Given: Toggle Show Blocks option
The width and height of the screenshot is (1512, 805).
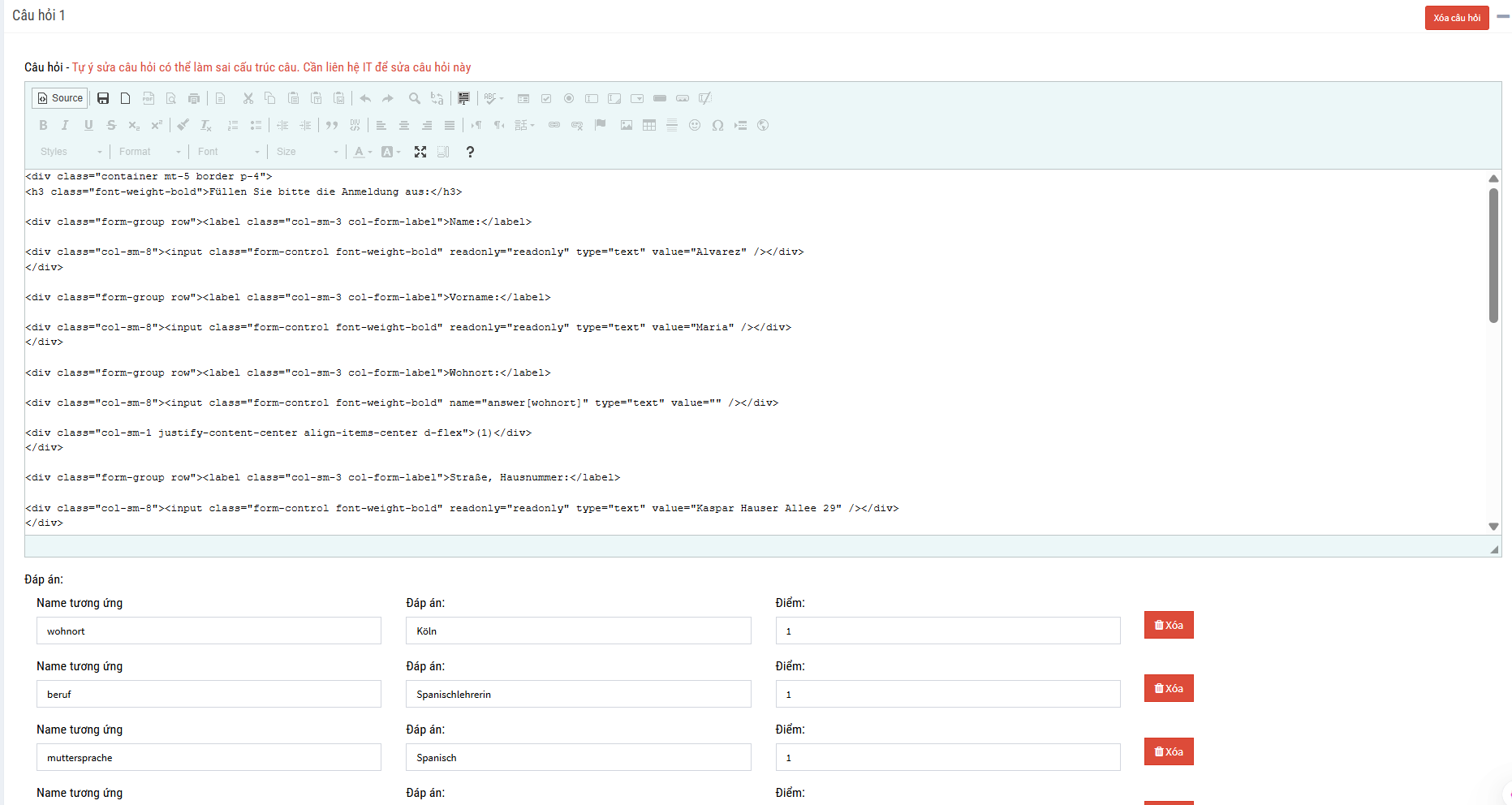Looking at the screenshot, I should 443,152.
